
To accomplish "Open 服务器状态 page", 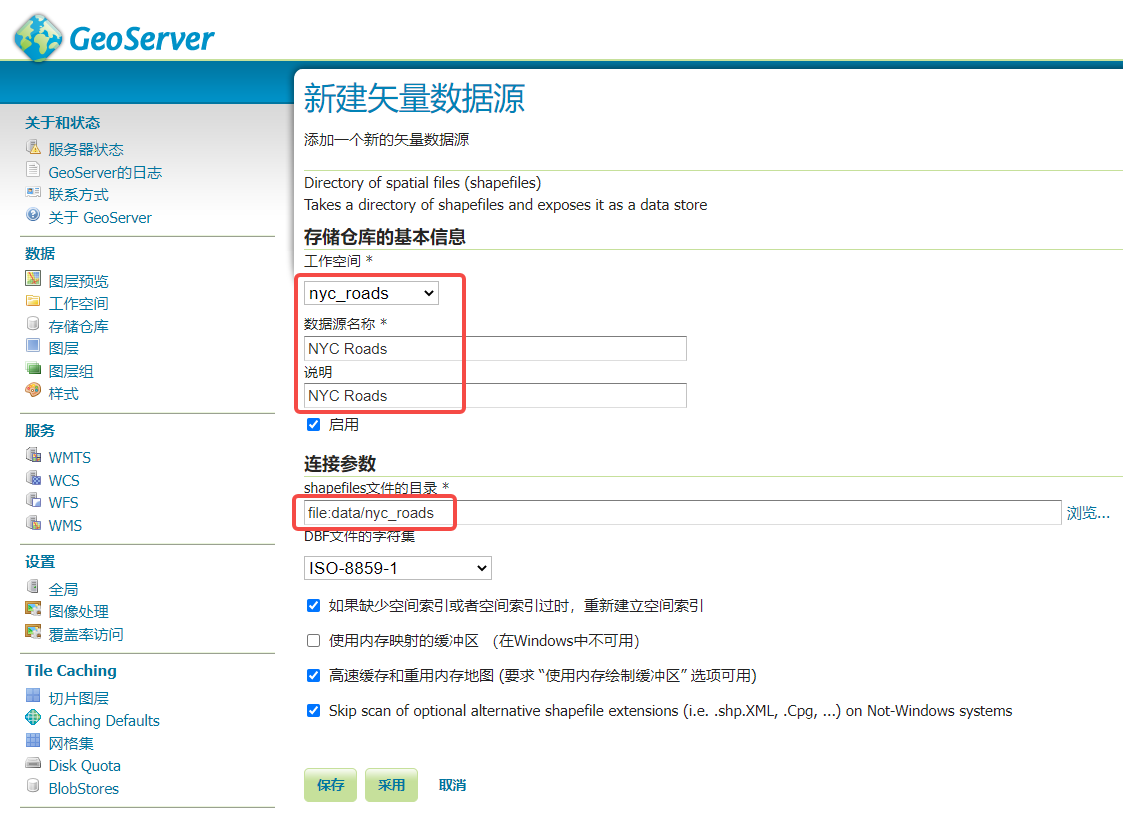I will tap(86, 149).
